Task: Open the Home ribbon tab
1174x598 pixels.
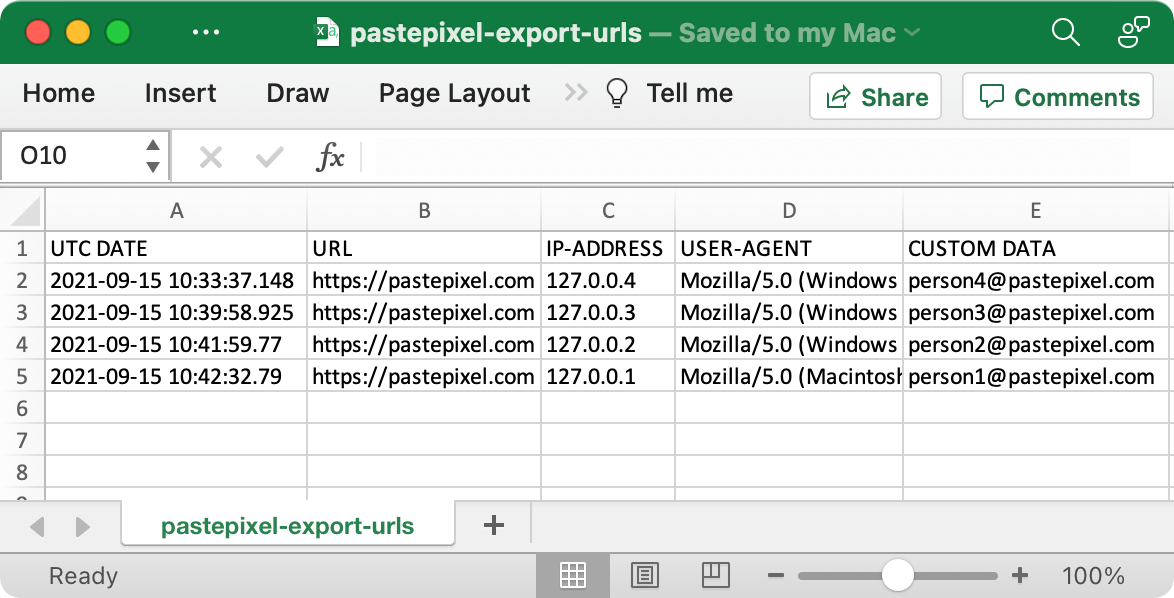Action: (59, 94)
